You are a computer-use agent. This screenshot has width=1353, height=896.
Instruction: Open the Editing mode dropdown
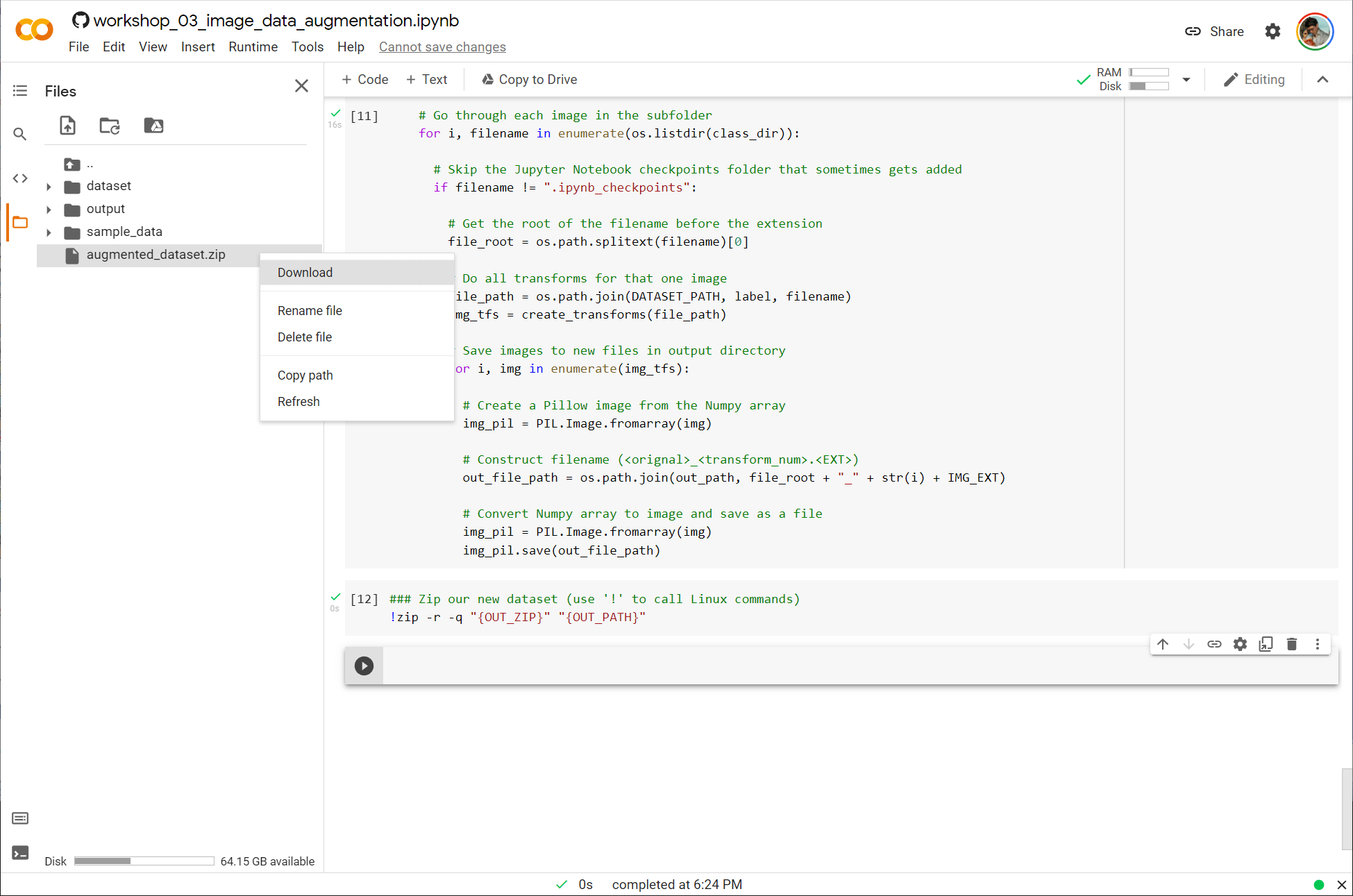point(1254,80)
